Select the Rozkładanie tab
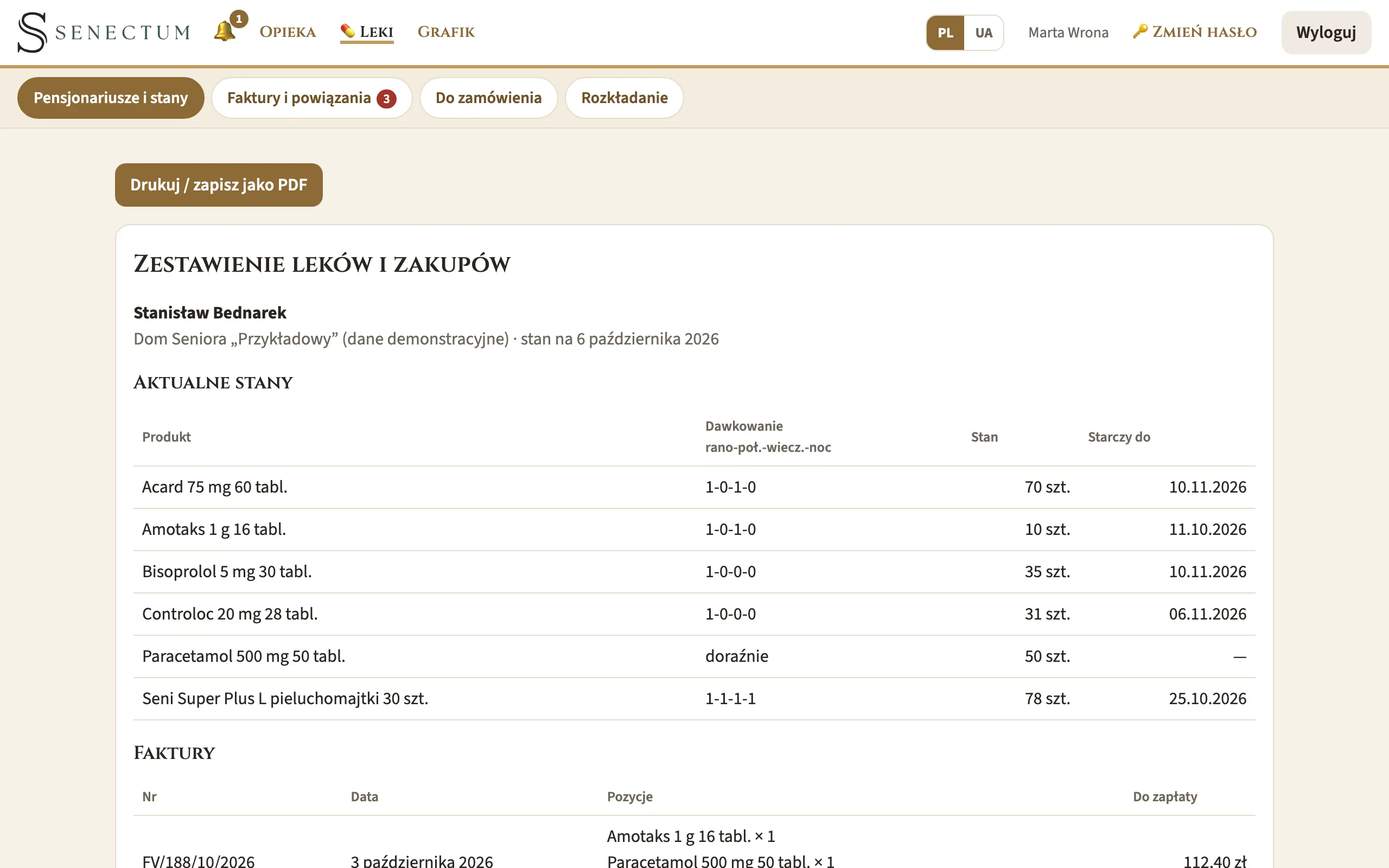 [x=625, y=98]
